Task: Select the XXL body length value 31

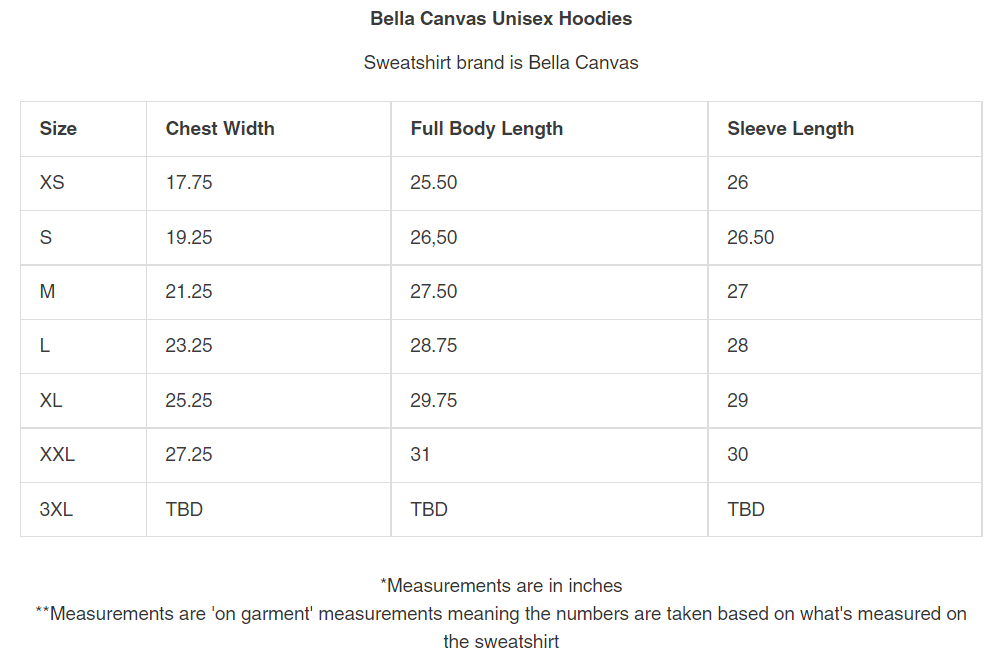Action: 420,454
